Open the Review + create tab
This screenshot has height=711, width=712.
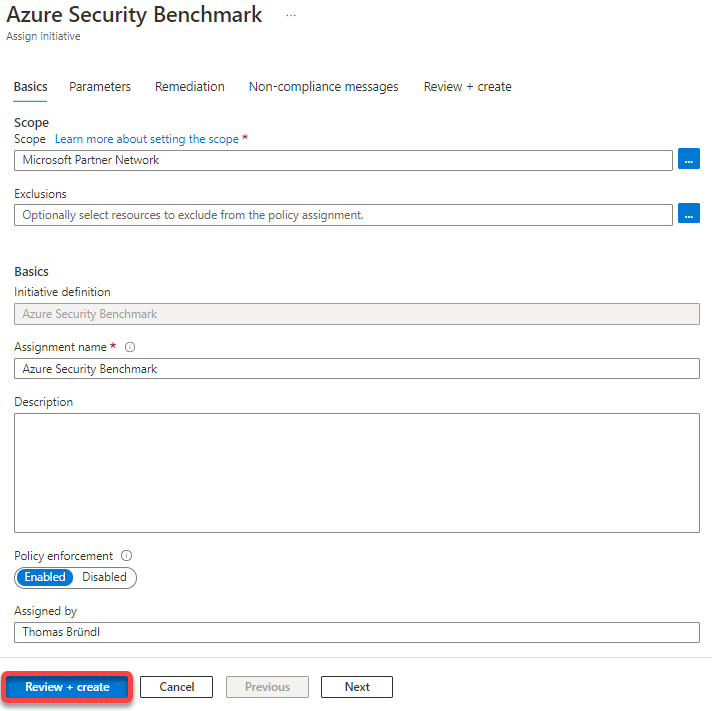tap(468, 87)
